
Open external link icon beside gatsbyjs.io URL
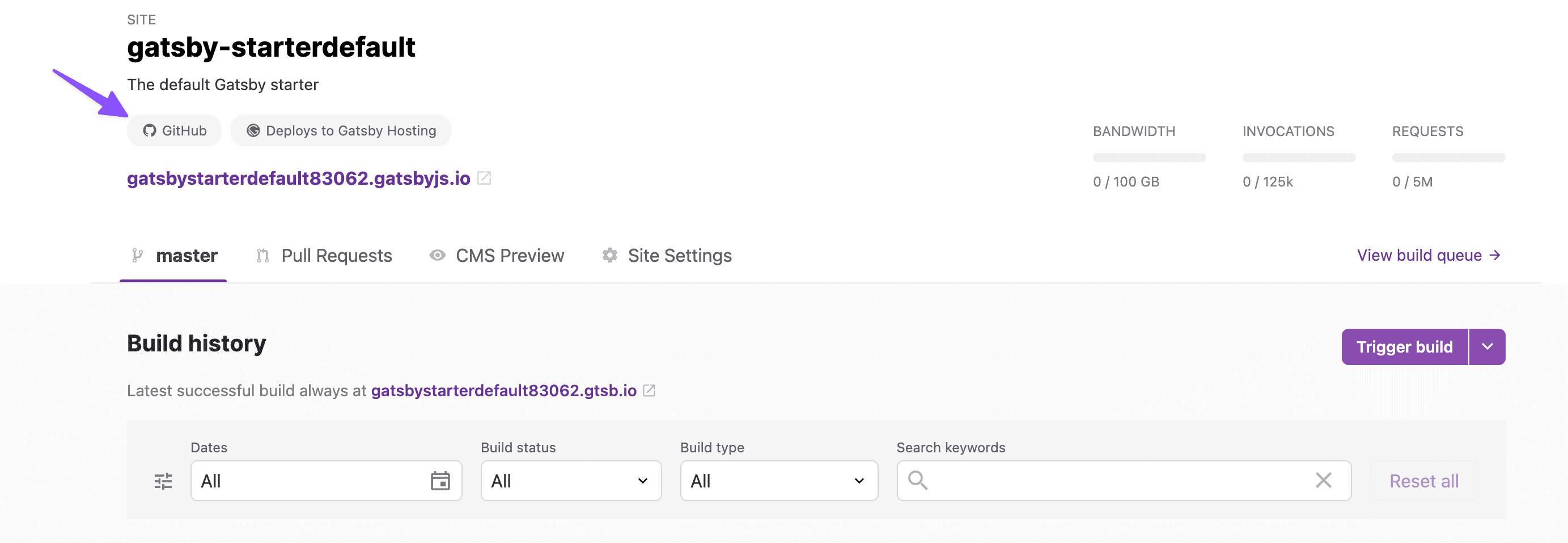[485, 178]
